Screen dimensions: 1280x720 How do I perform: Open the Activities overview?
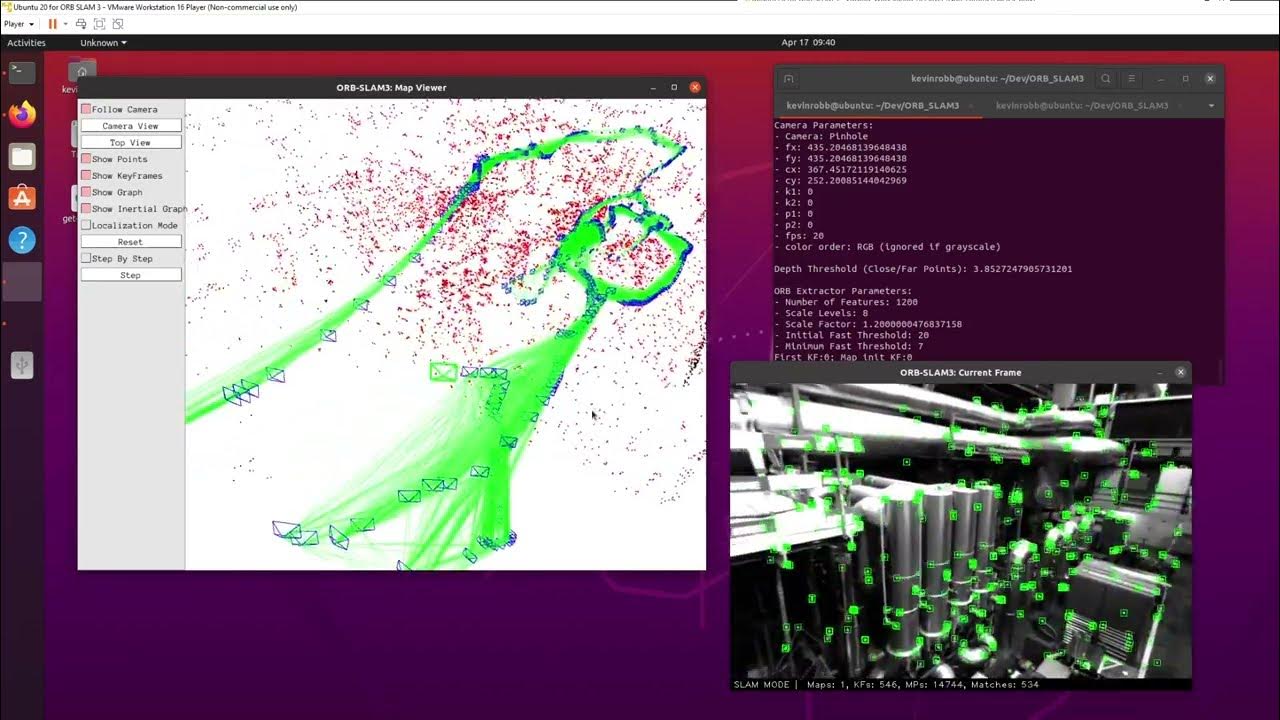point(26,43)
